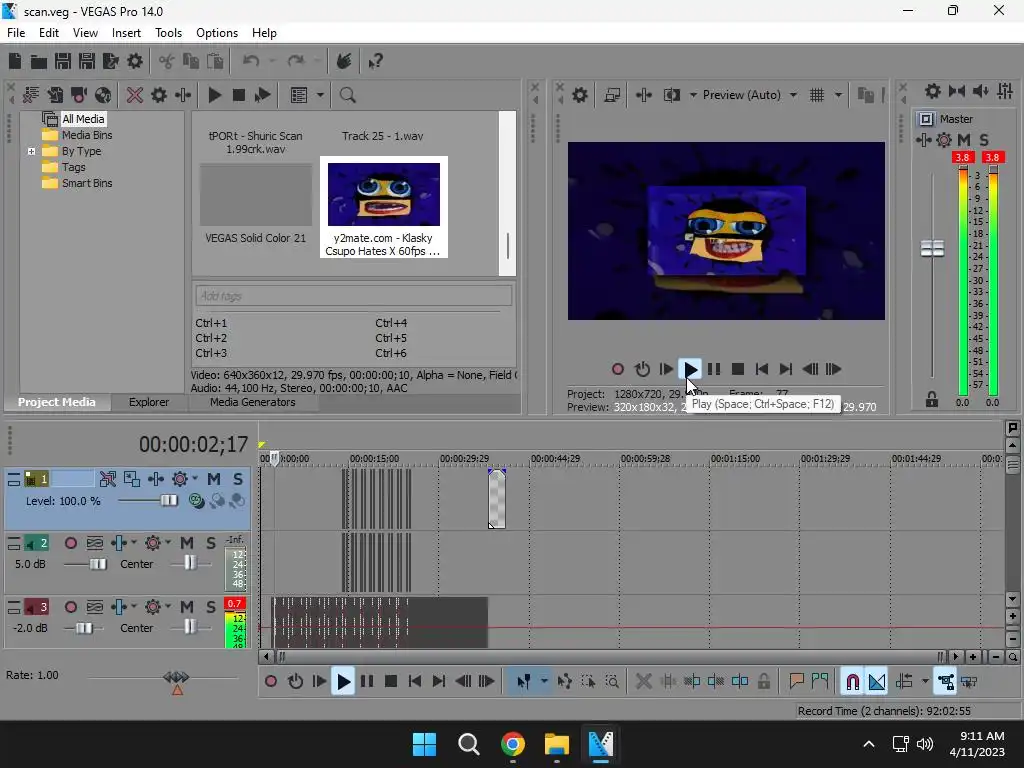The image size is (1024, 768).
Task: Click the timeline Loop Playback icon
Action: click(x=295, y=682)
